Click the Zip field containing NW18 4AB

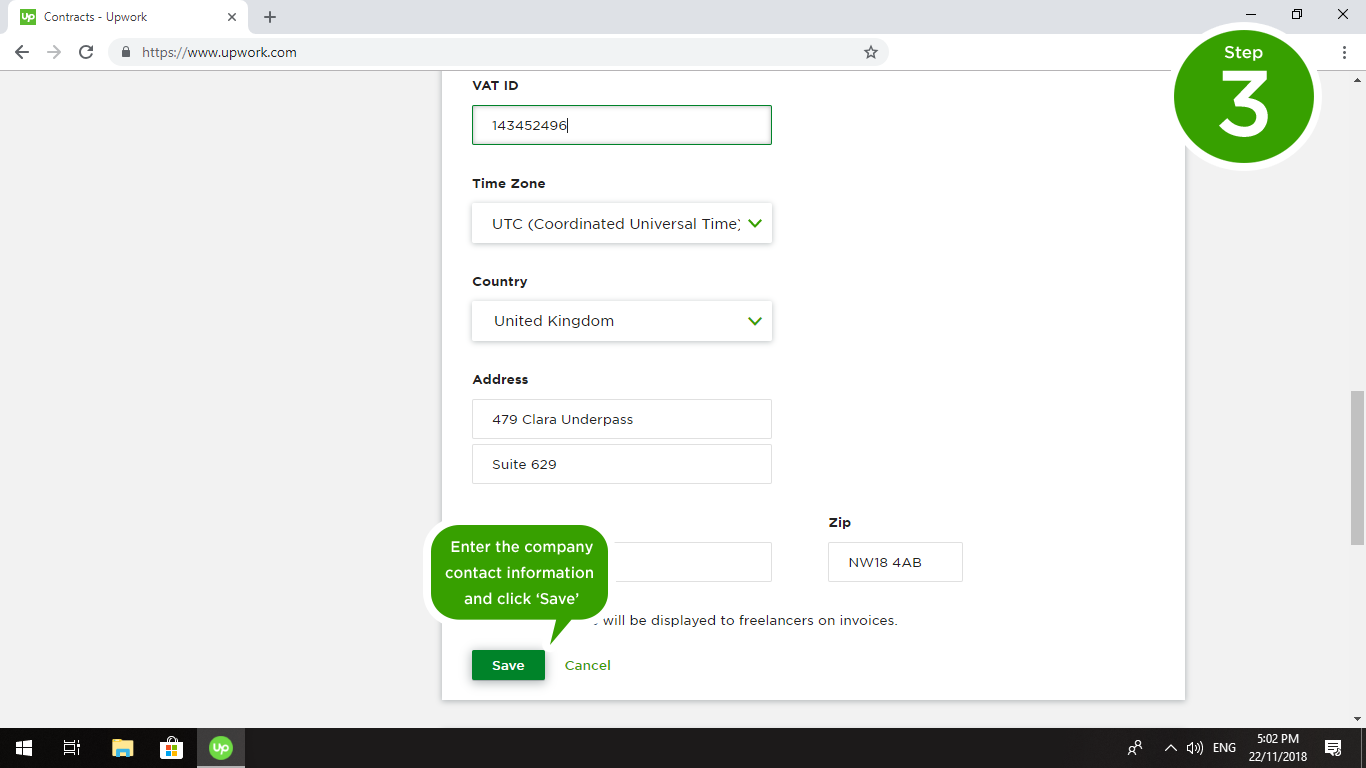(x=895, y=562)
